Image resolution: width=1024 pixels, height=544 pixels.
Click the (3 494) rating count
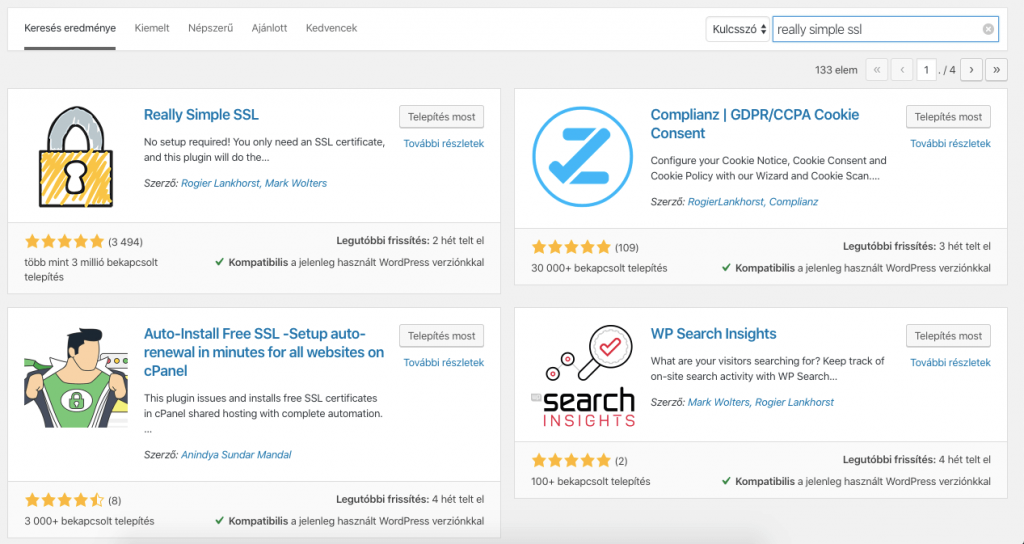pyautogui.click(x=125, y=242)
